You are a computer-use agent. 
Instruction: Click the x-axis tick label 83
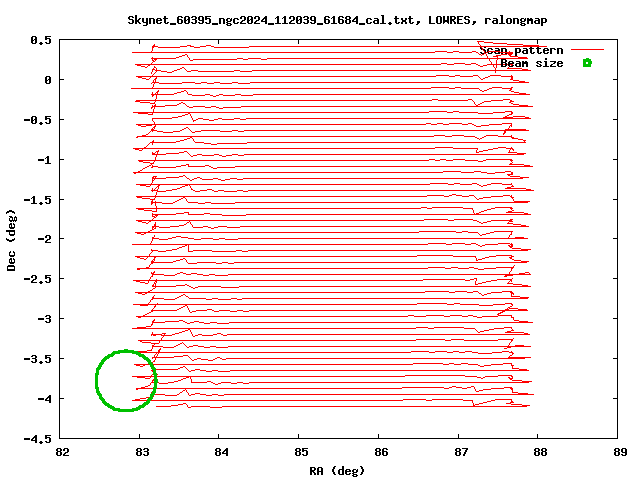click(x=142, y=452)
